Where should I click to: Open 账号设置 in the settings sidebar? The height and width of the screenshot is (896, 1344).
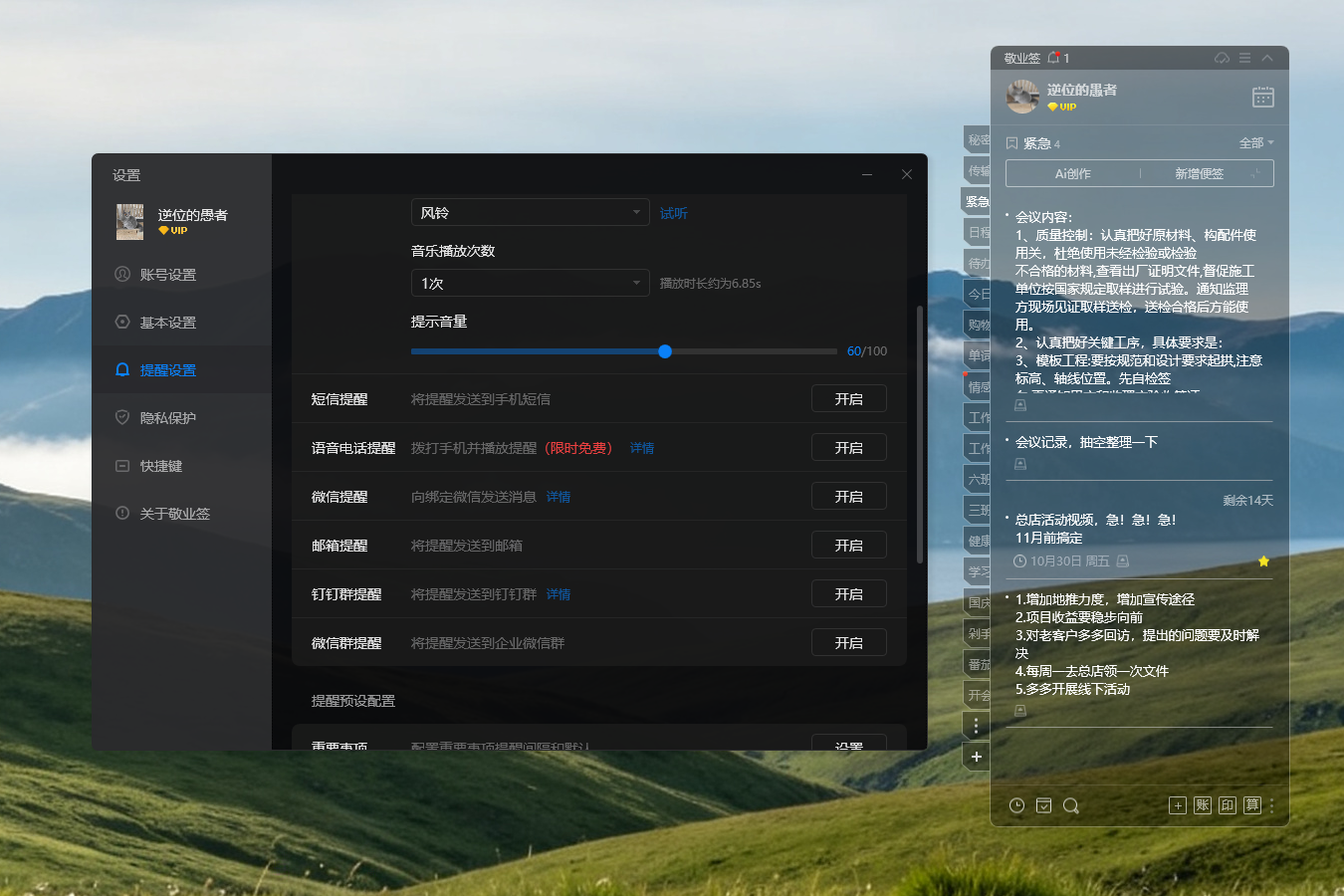(181, 275)
